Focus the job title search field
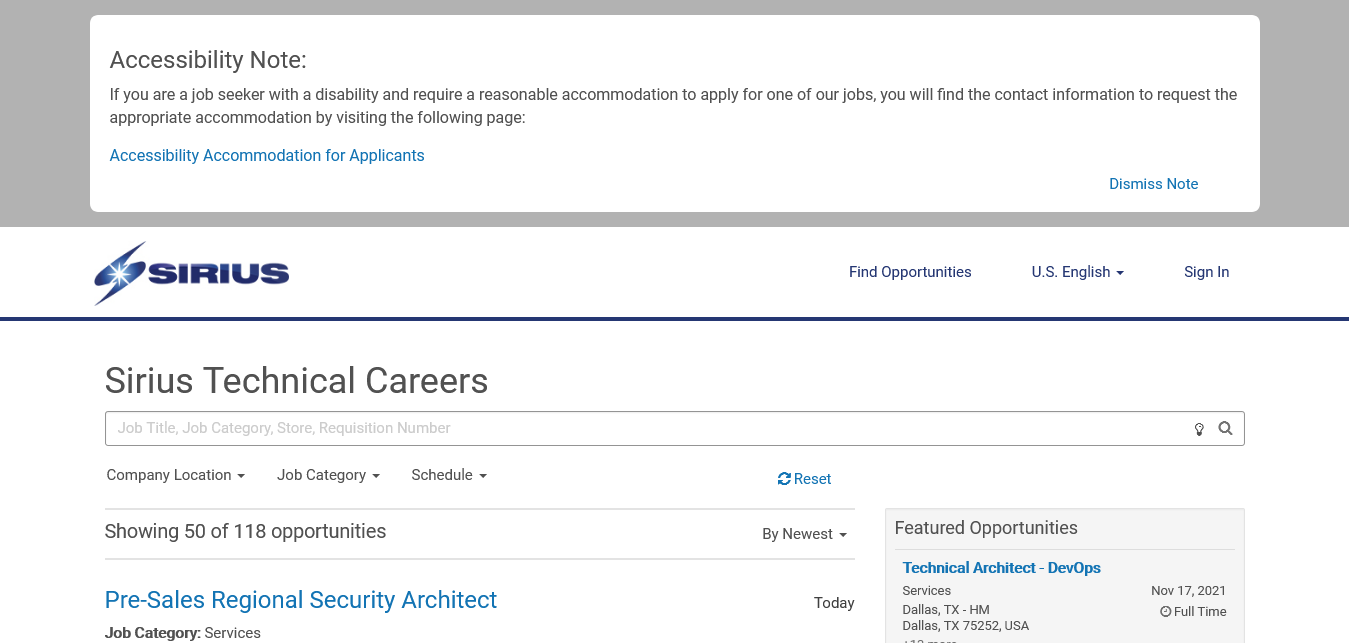The image size is (1366, 643). 640,428
